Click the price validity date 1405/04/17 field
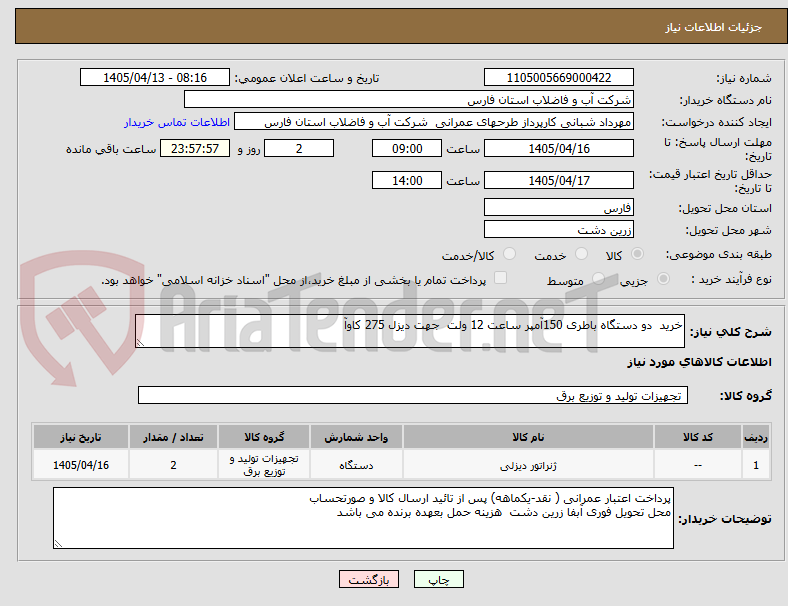The height and width of the screenshot is (606, 788). tap(559, 180)
